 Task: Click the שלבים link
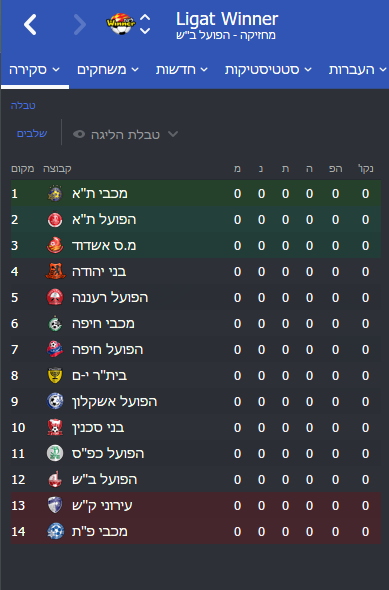(x=32, y=133)
